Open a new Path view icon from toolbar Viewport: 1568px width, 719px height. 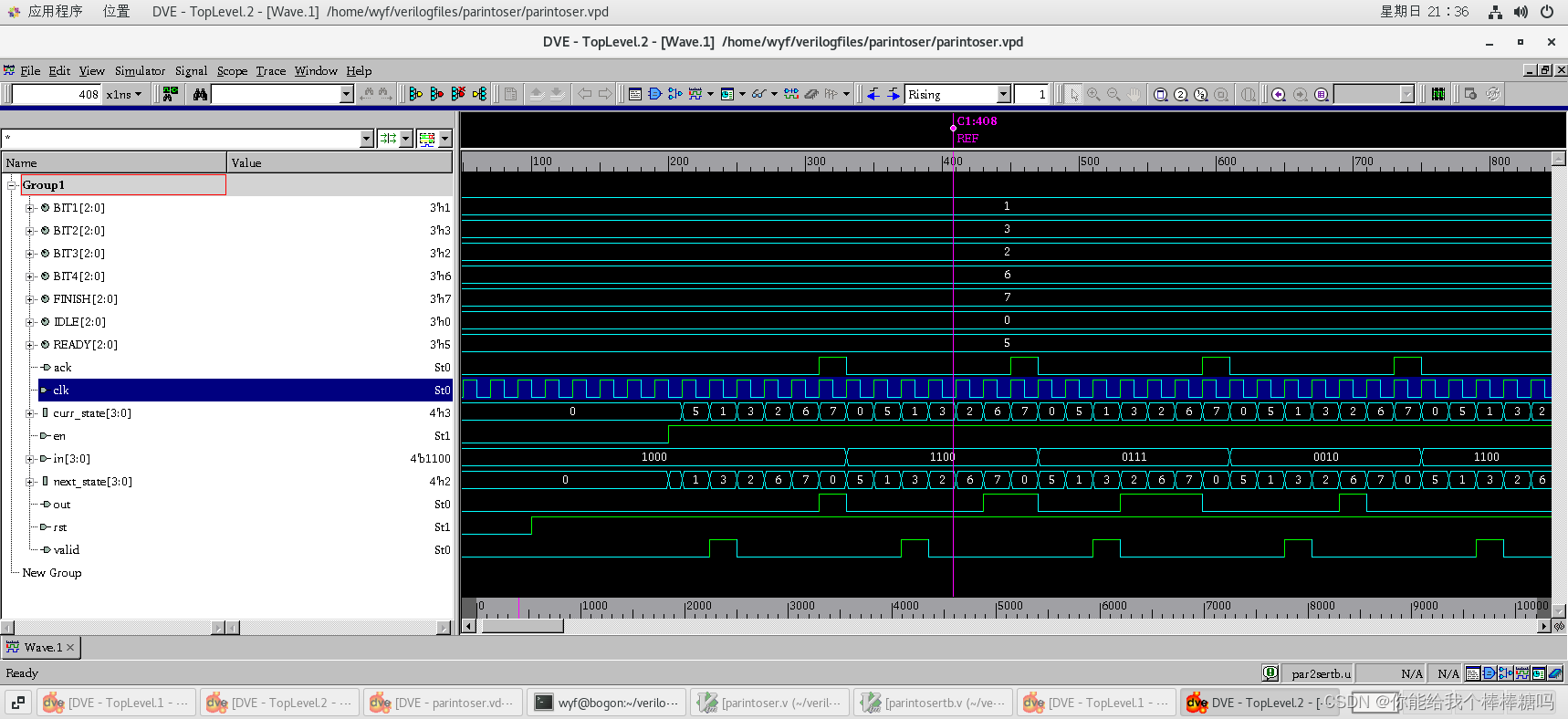click(675, 94)
